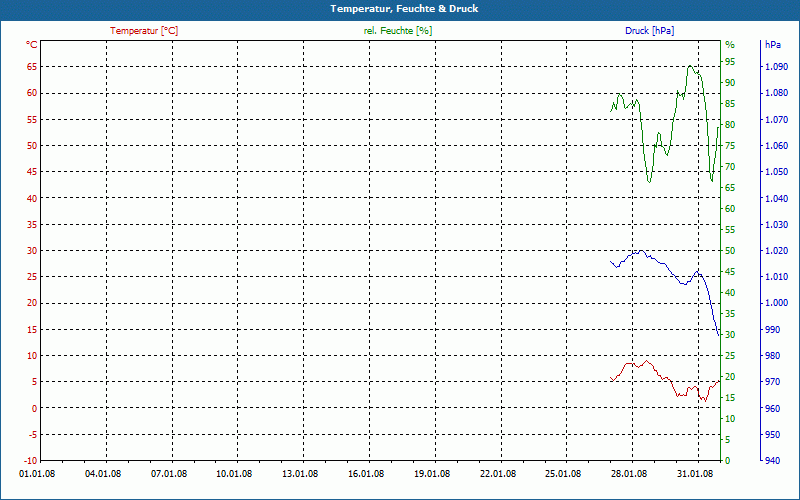Select the 'Temperatur [°C]' legend label
Screen dimensions: 800x500
144,31
